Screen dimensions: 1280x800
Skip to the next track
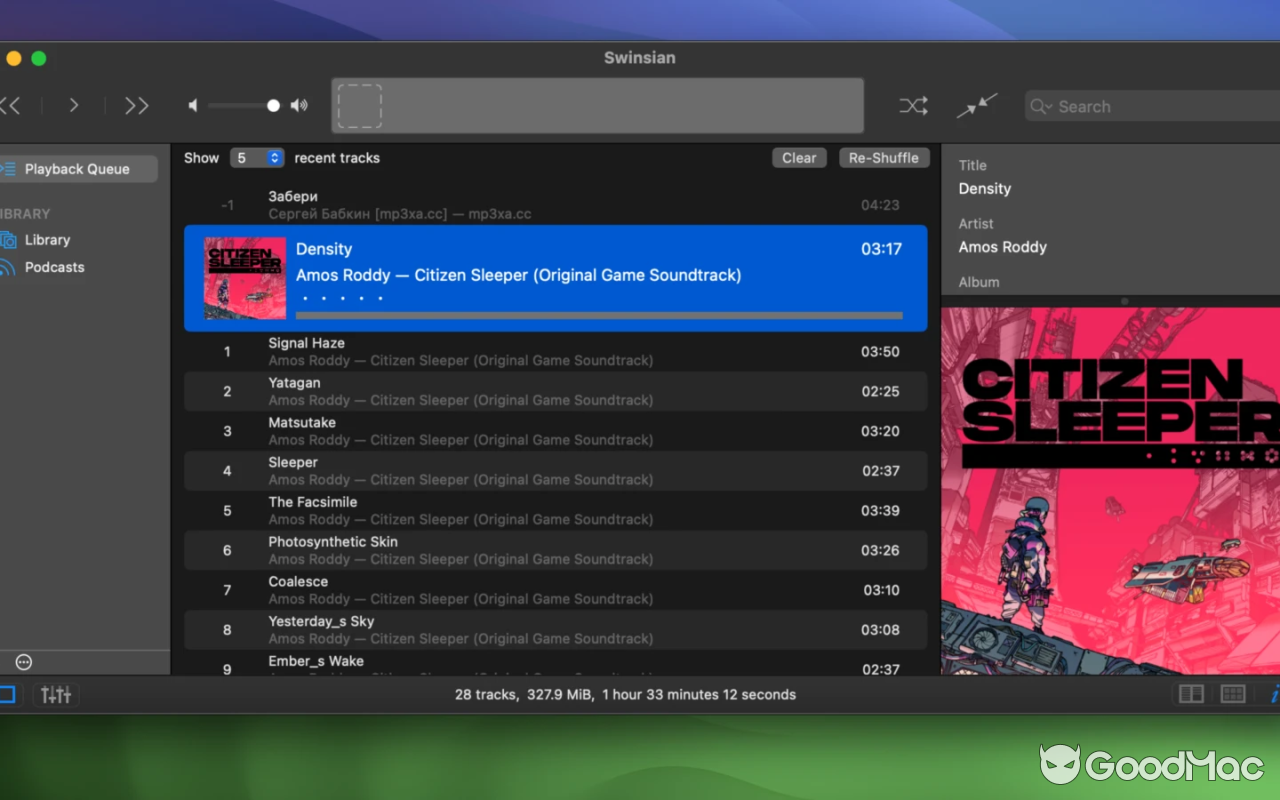point(137,105)
